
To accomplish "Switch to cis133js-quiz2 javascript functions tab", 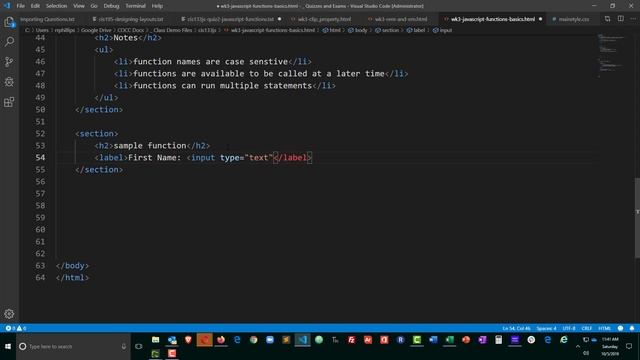I will 231,19.
